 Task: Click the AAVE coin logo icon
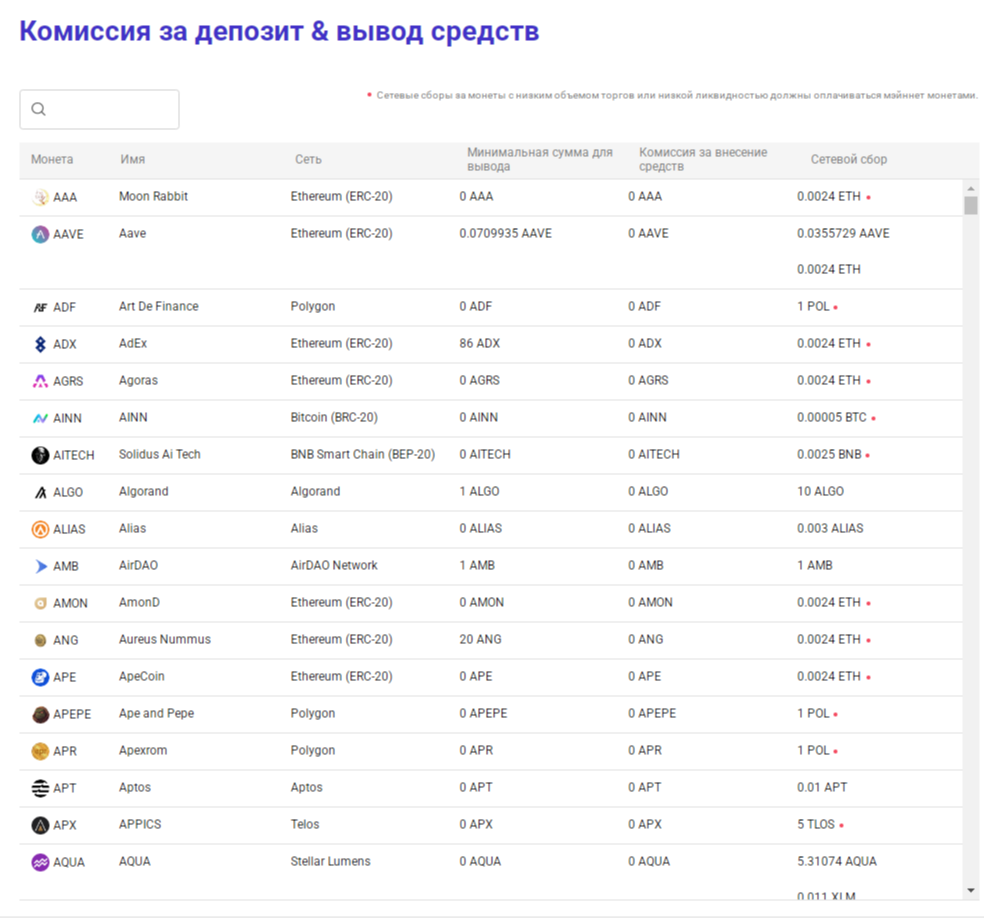tap(40, 234)
